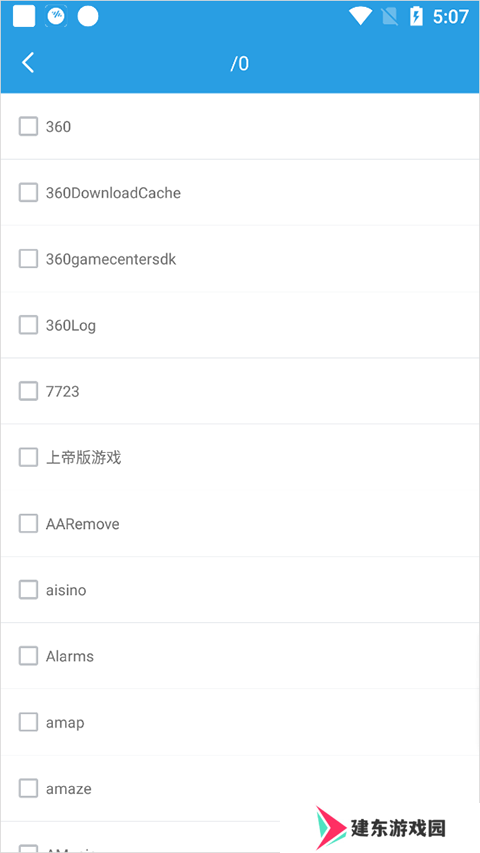Select the 7723 folder checkbox
This screenshot has height=853, width=480.
coord(28,391)
